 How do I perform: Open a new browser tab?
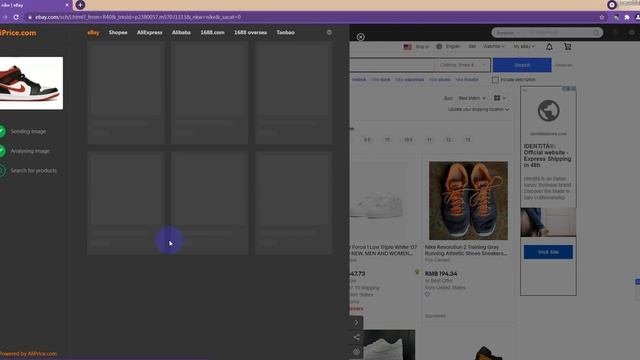click(x=80, y=5)
